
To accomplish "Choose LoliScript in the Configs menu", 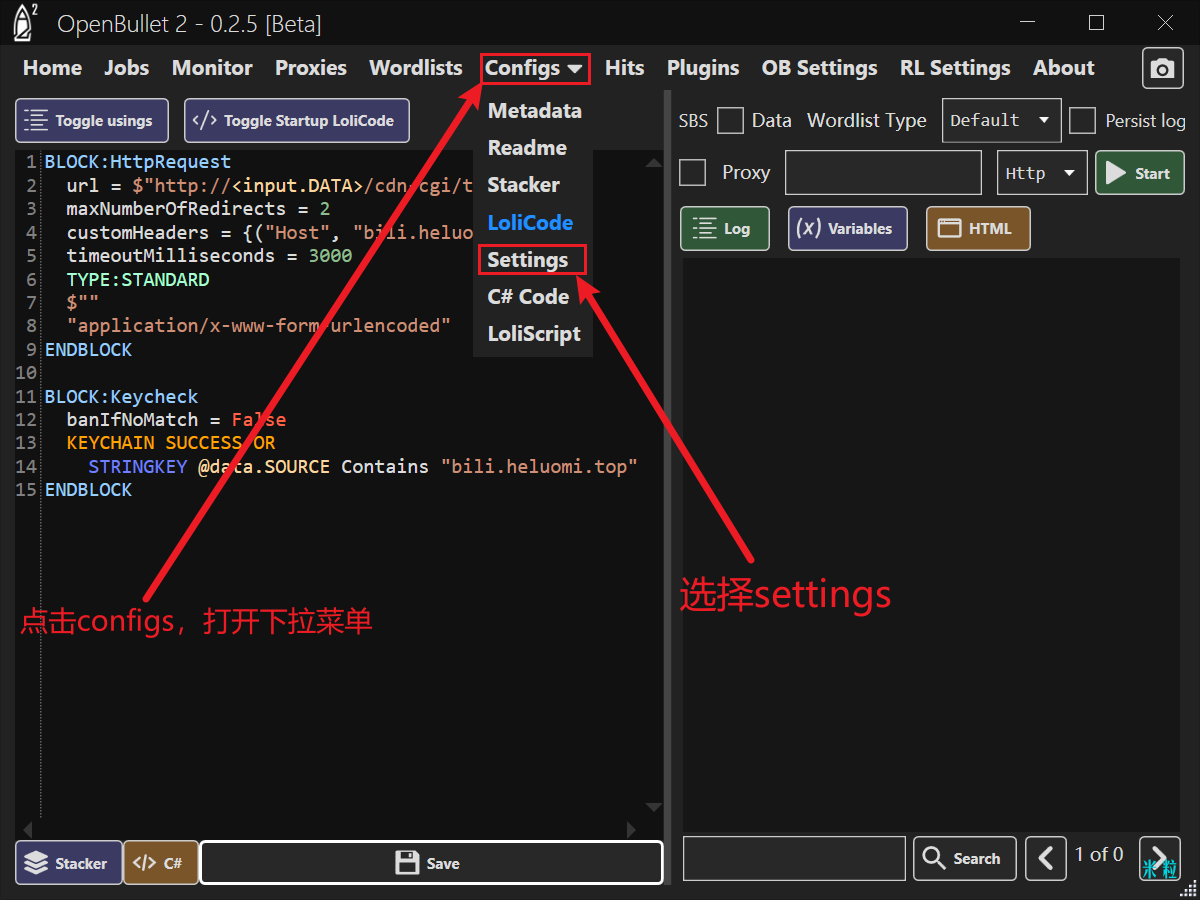I will 534,334.
